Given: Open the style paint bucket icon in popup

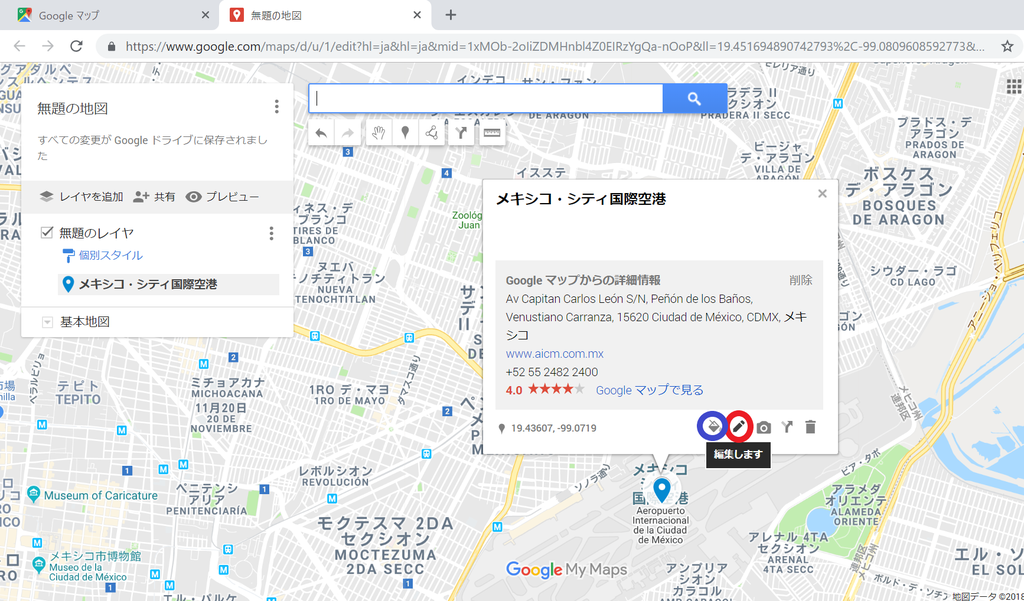Looking at the screenshot, I should coord(713,427).
